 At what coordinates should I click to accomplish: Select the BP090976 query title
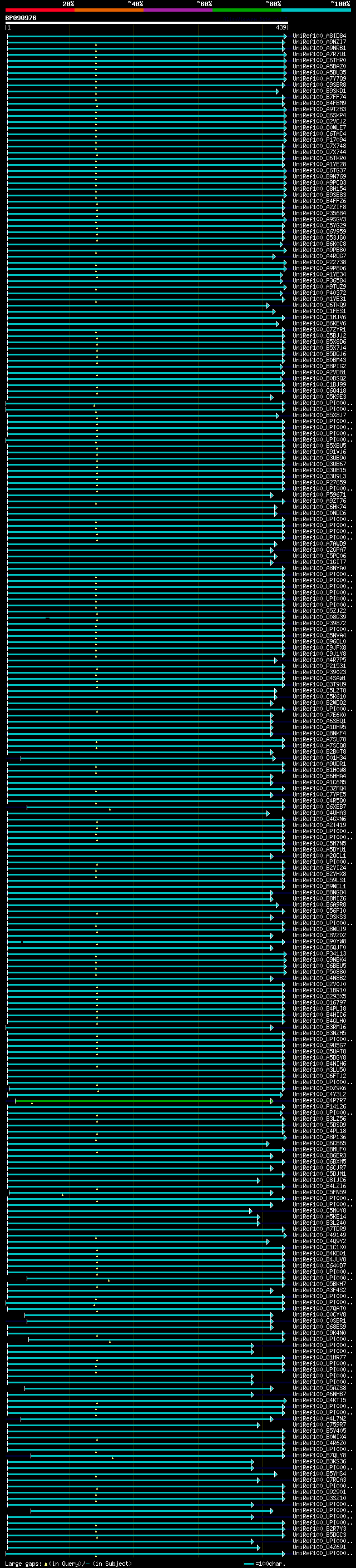click(x=21, y=18)
